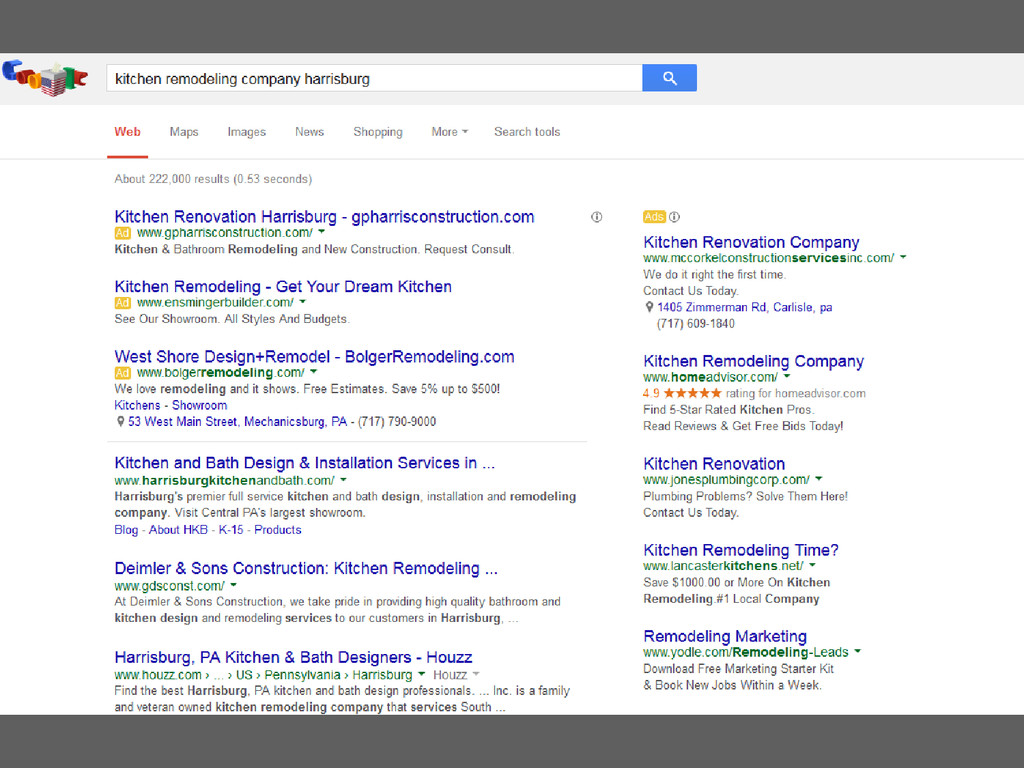Click the info icon beside gpharrisconstruction ad
This screenshot has height=768, width=1024.
pyautogui.click(x=596, y=217)
